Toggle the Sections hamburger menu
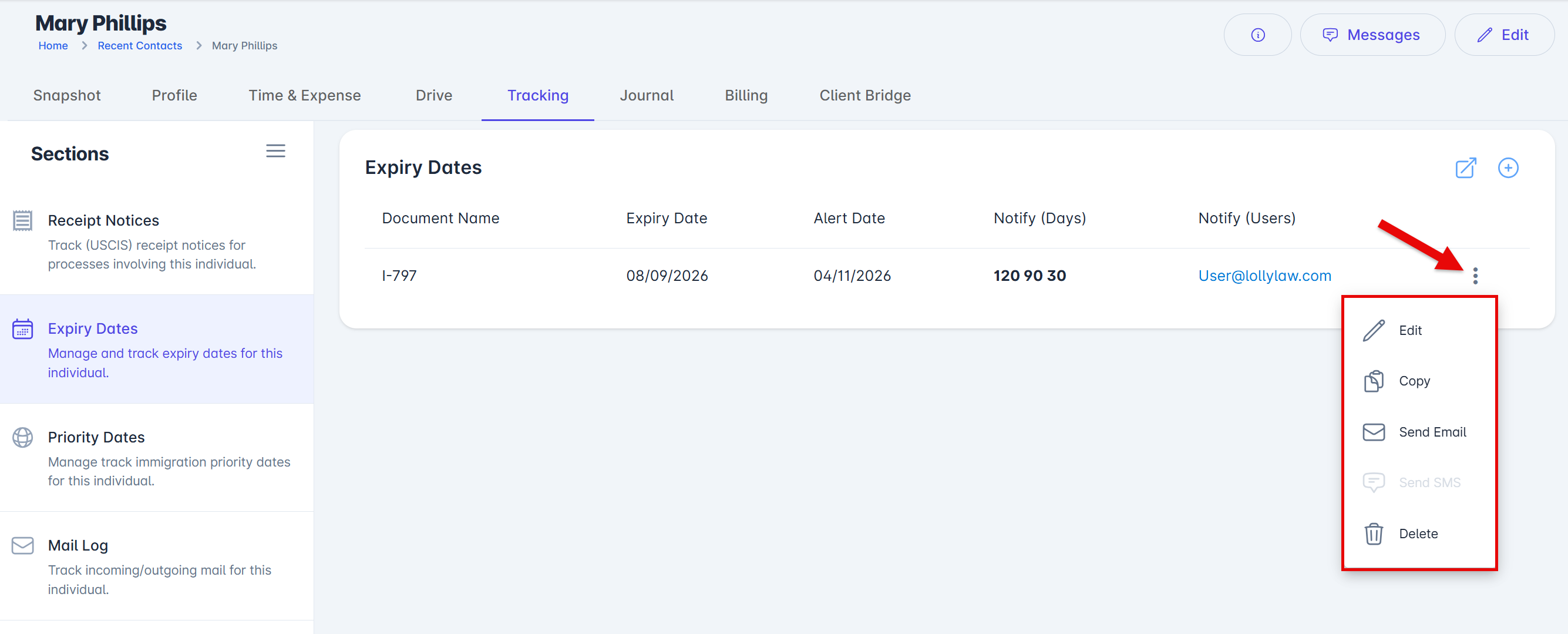 pyautogui.click(x=275, y=151)
